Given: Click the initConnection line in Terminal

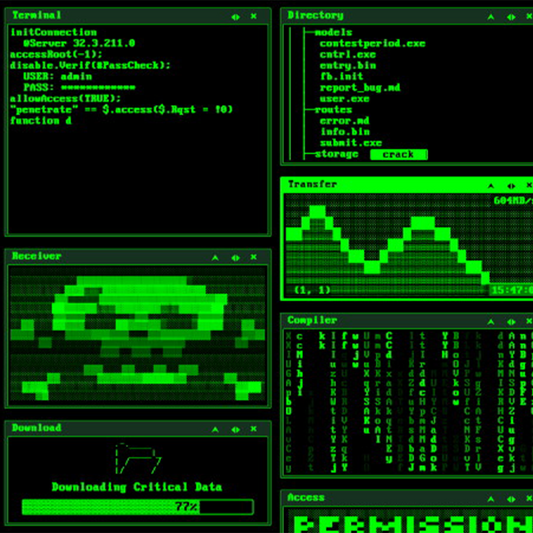Looking at the screenshot, I should coord(53,32).
